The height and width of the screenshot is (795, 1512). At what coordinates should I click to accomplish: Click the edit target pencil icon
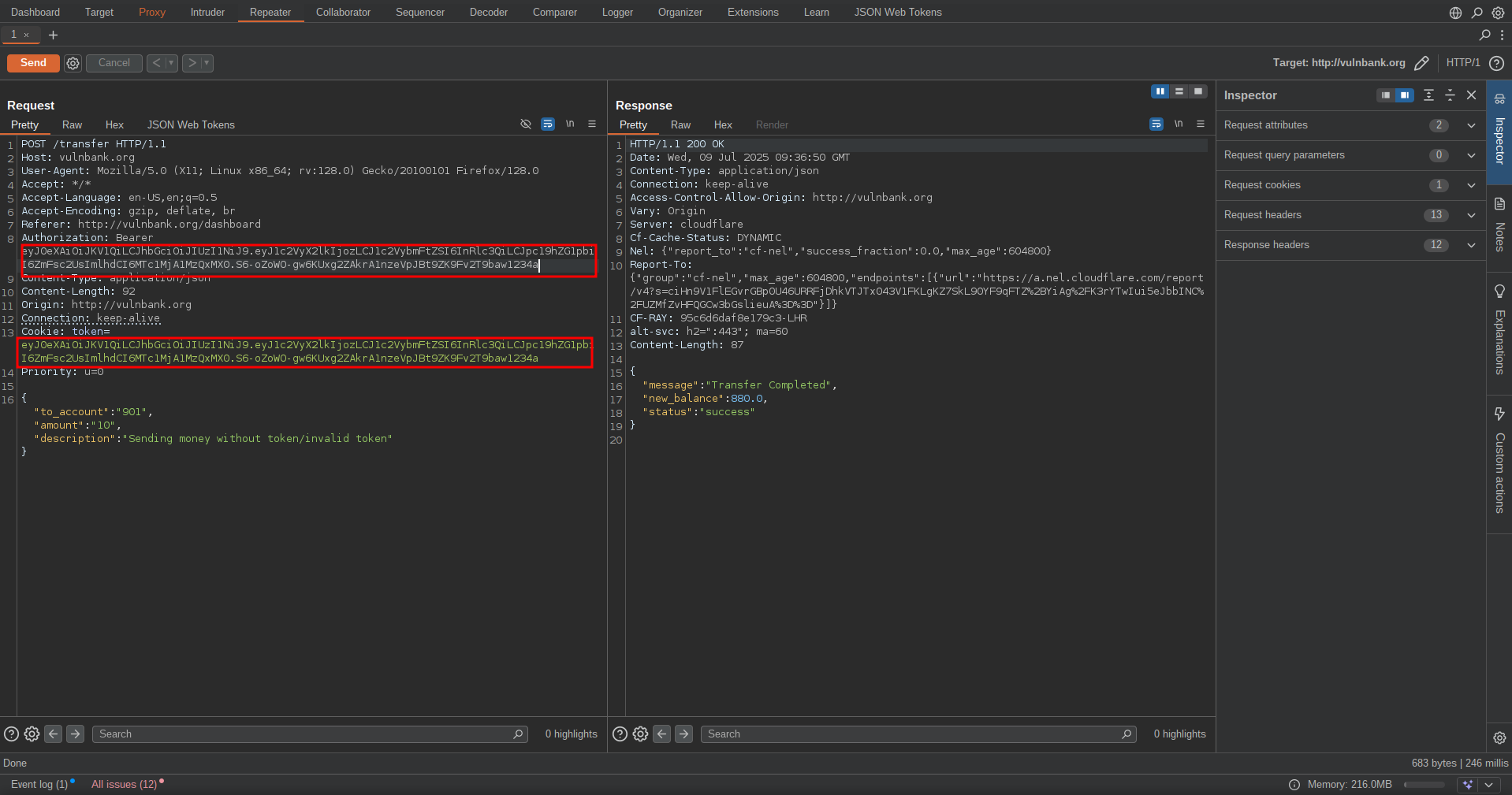(1421, 63)
